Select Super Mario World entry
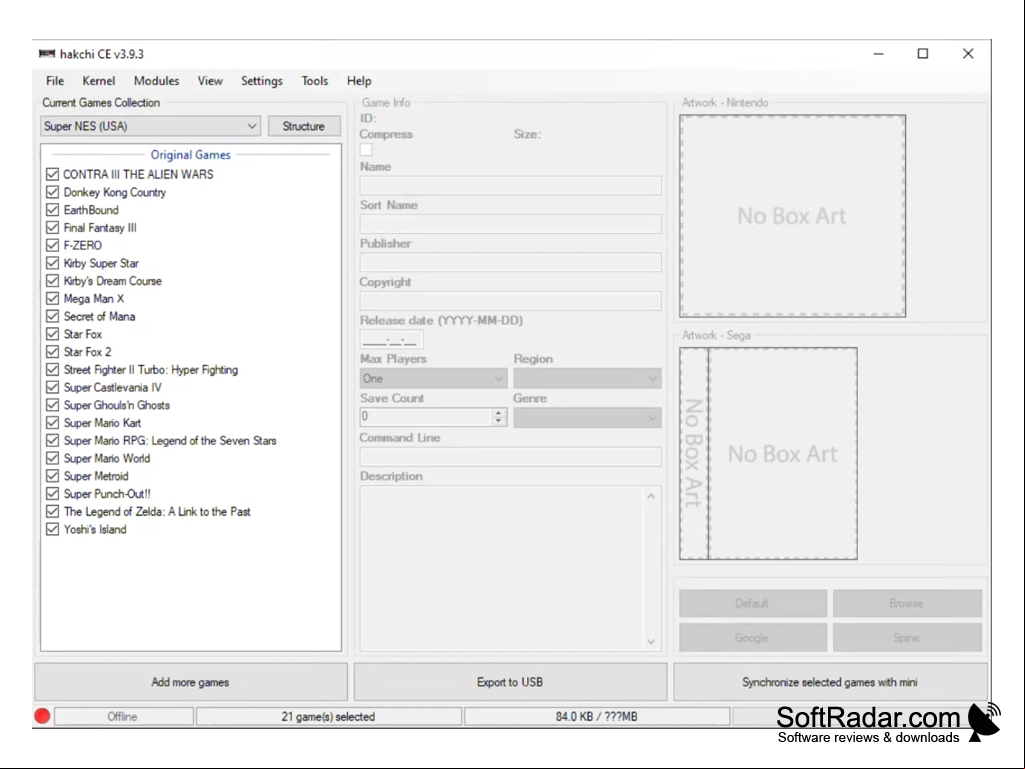Viewport: 1025px width, 769px height. click(x=107, y=458)
